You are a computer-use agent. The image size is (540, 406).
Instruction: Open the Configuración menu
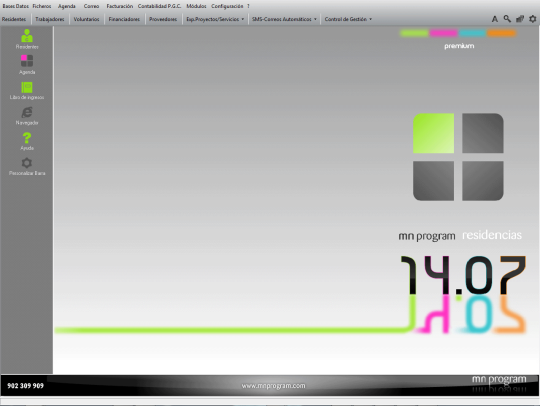tap(227, 6)
